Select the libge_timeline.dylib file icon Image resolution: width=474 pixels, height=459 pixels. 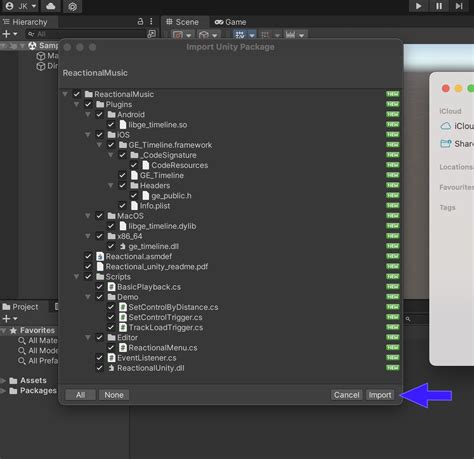[x=123, y=226]
